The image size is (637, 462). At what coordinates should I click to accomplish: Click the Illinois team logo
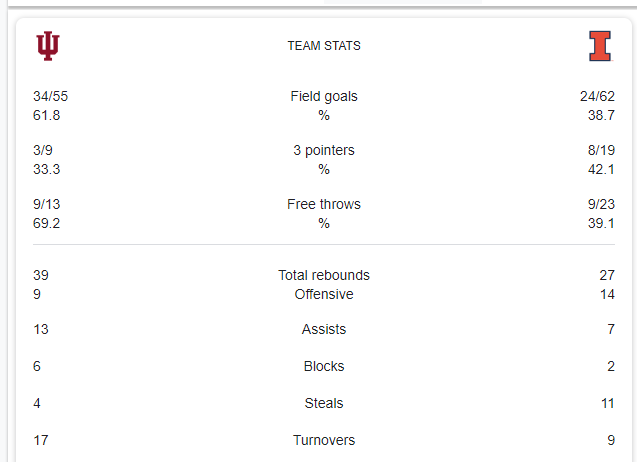[600, 46]
